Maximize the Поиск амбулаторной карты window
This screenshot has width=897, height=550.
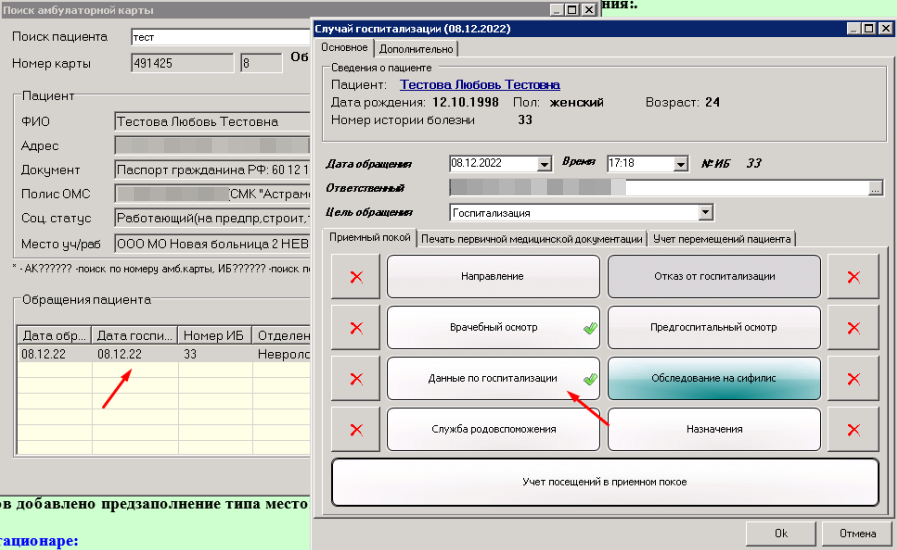pyautogui.click(x=571, y=10)
